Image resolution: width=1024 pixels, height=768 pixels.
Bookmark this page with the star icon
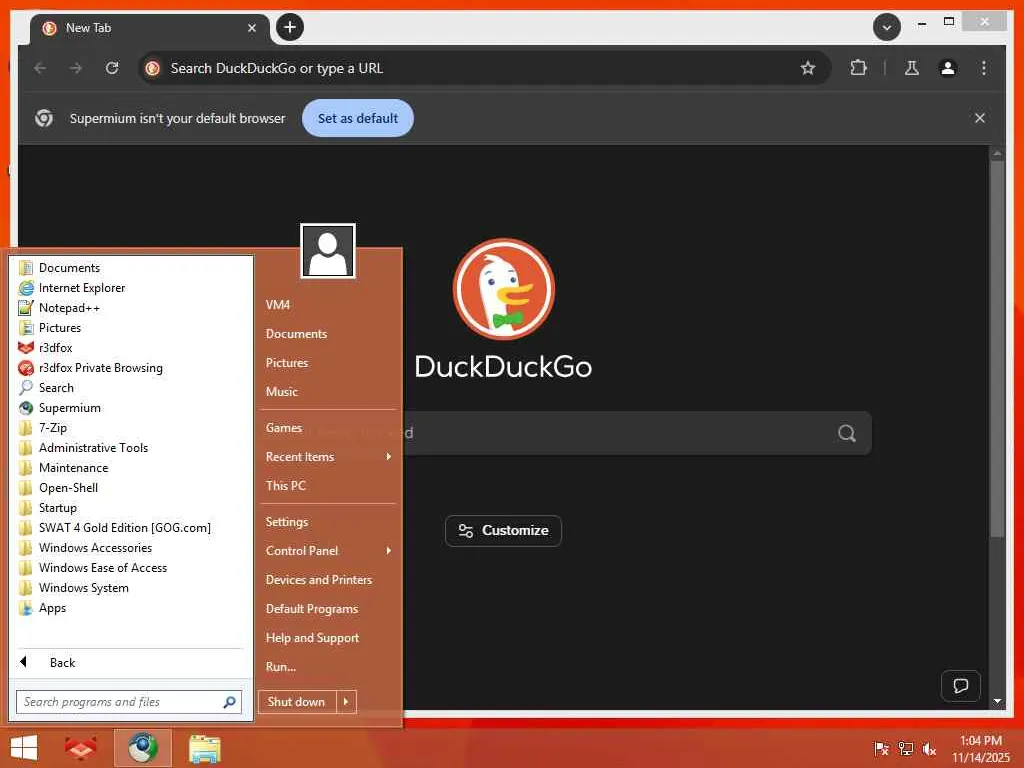(808, 68)
